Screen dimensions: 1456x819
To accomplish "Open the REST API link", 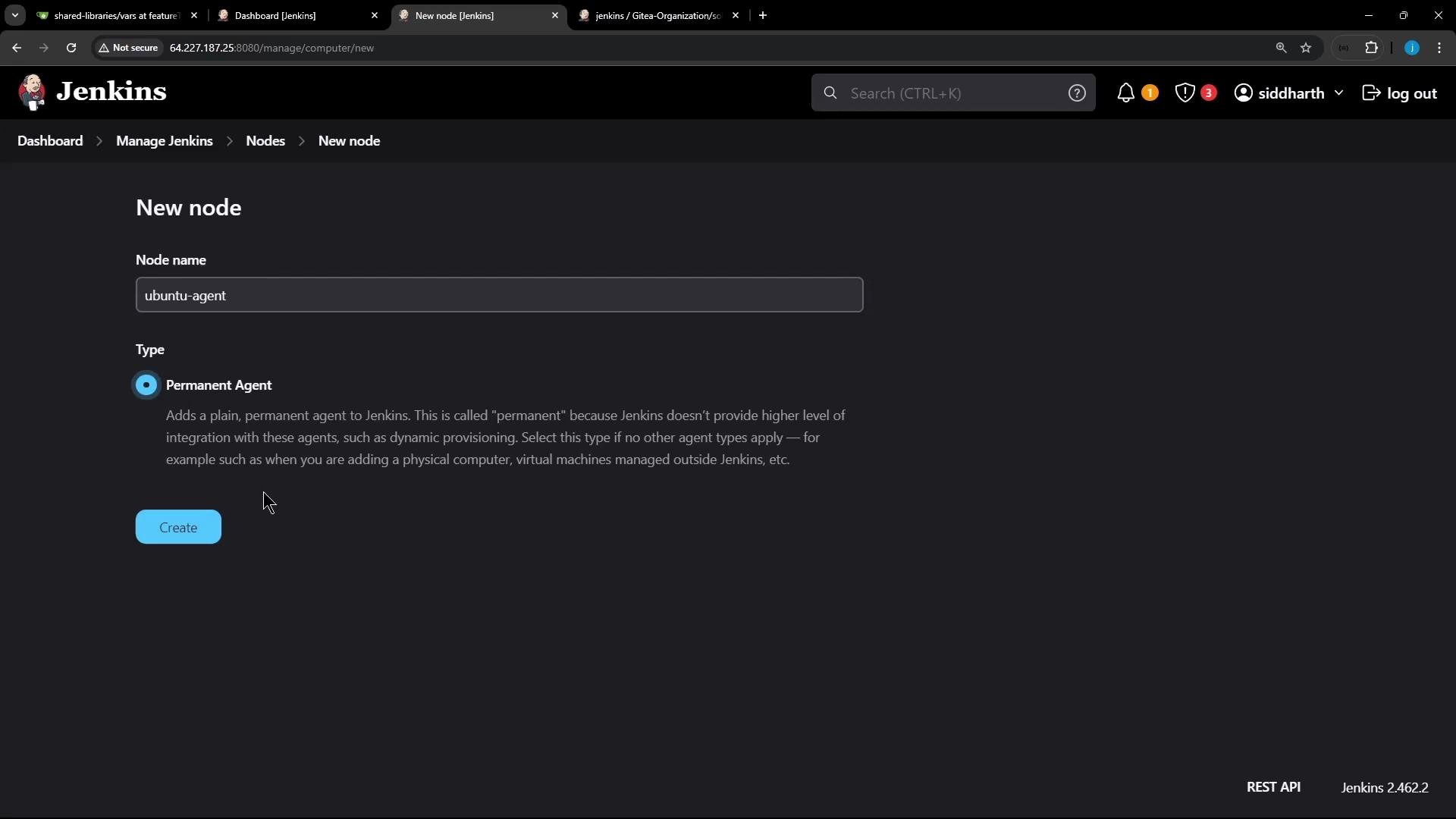I will coord(1273,787).
